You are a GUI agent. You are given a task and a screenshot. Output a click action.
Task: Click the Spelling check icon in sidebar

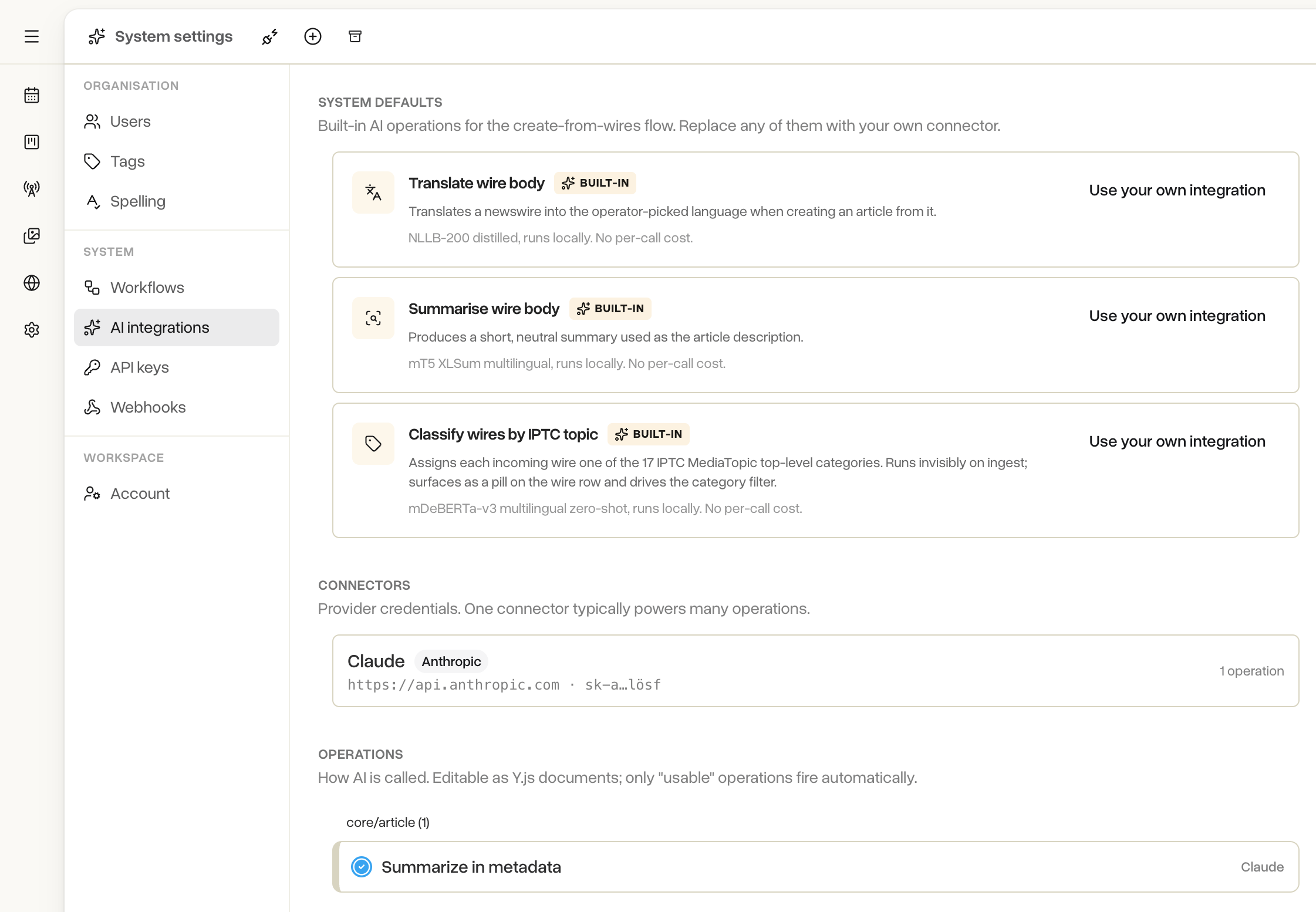point(92,201)
